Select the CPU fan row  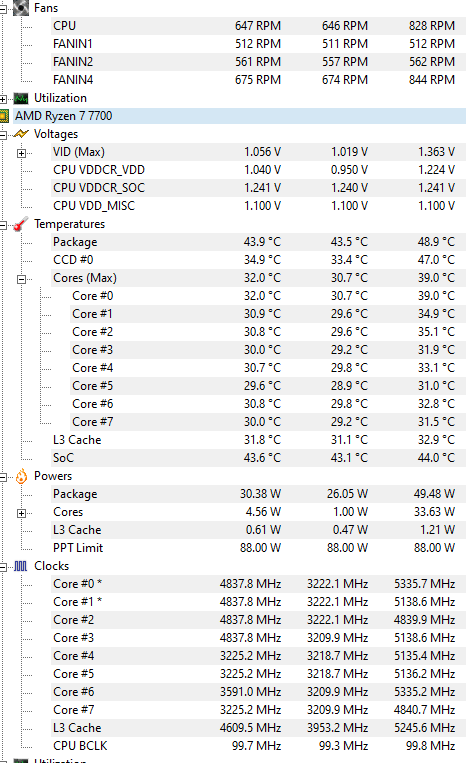(x=258, y=26)
